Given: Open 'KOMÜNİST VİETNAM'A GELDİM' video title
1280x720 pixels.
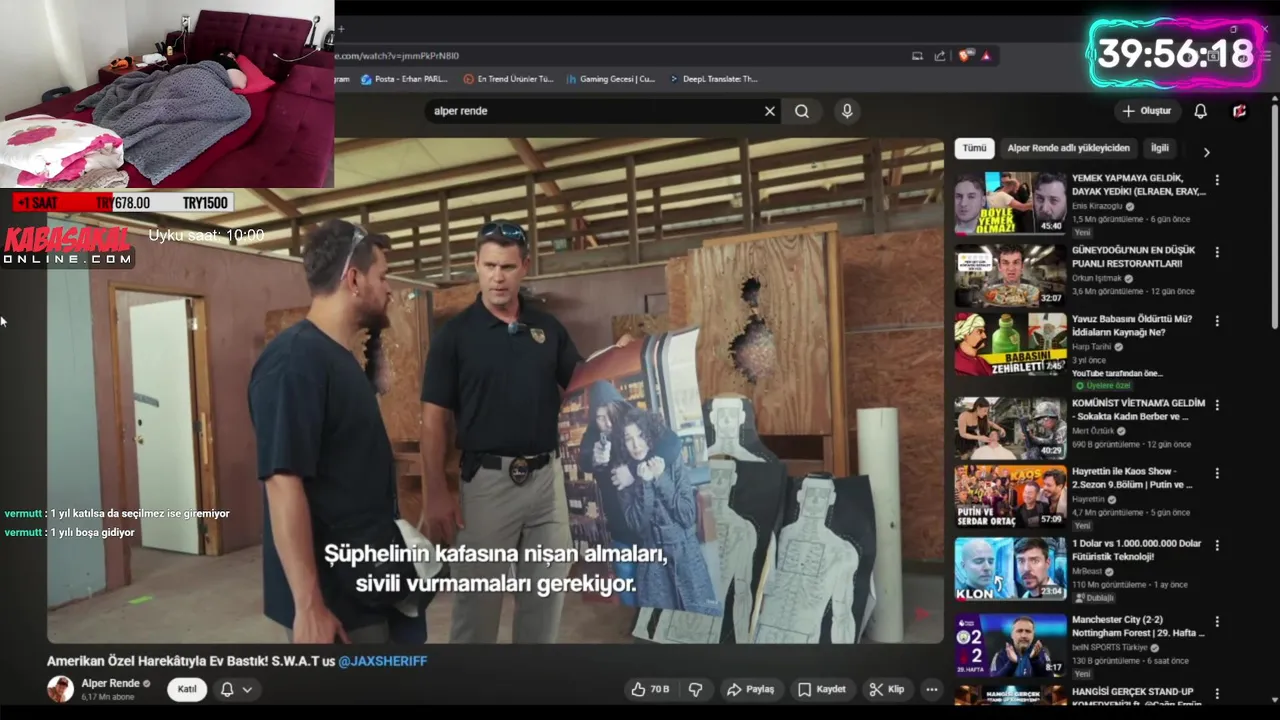Looking at the screenshot, I should [1138, 409].
